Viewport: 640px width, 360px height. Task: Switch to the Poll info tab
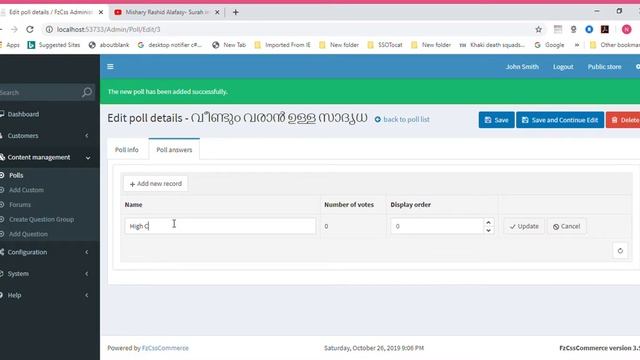(x=127, y=150)
